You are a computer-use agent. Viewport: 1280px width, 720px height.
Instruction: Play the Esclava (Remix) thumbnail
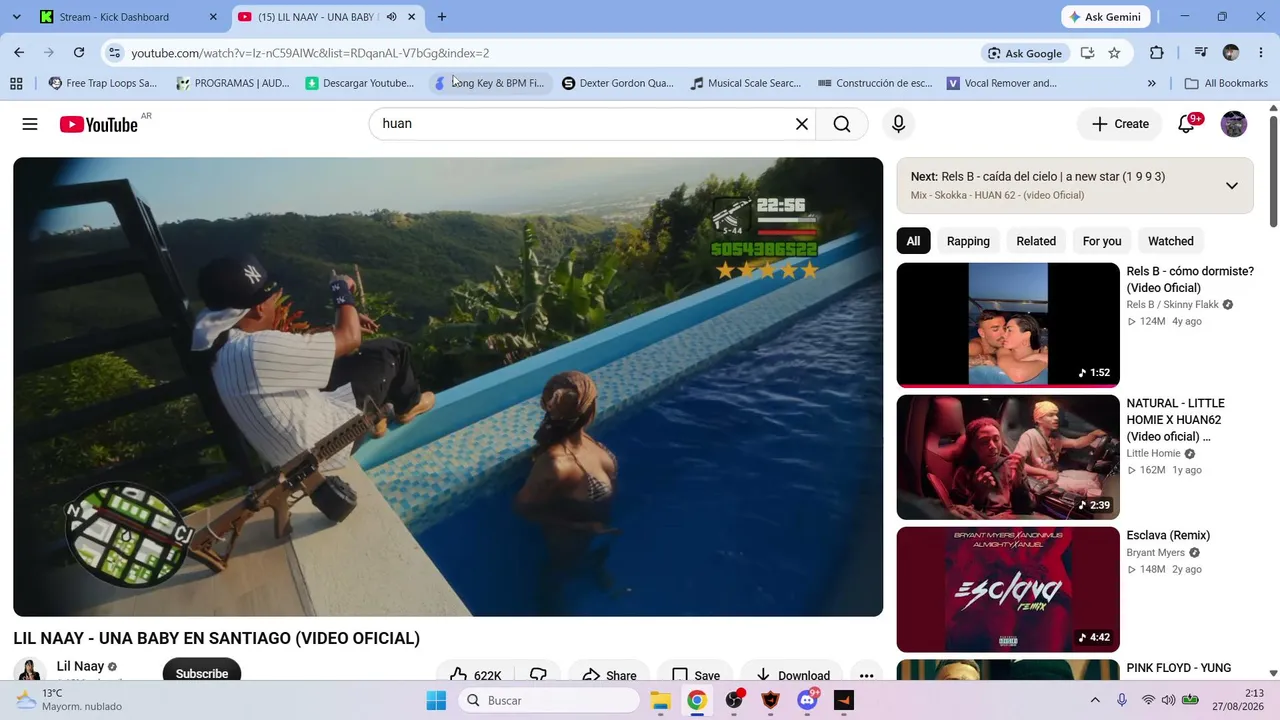[x=1008, y=589]
